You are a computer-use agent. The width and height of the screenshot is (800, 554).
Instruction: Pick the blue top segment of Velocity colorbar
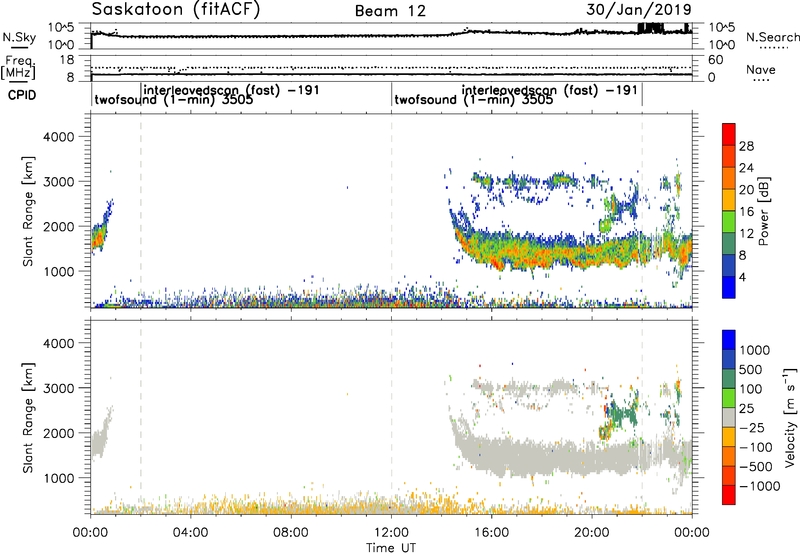click(729, 340)
